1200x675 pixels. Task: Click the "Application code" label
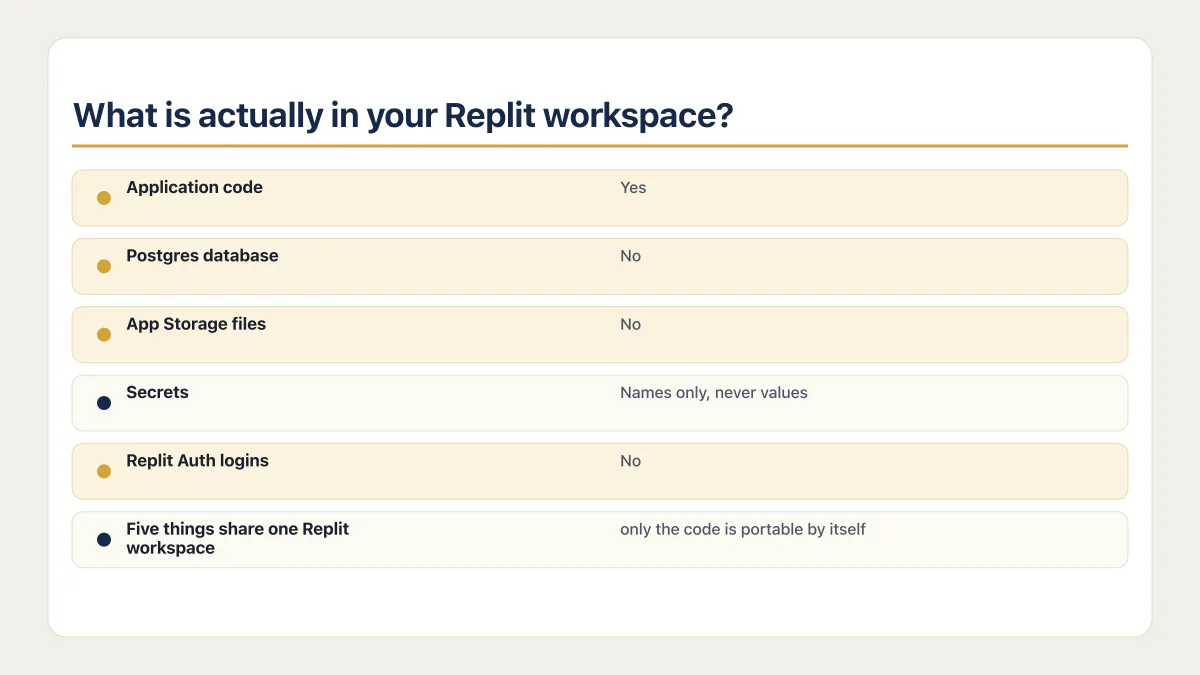[x=194, y=187]
